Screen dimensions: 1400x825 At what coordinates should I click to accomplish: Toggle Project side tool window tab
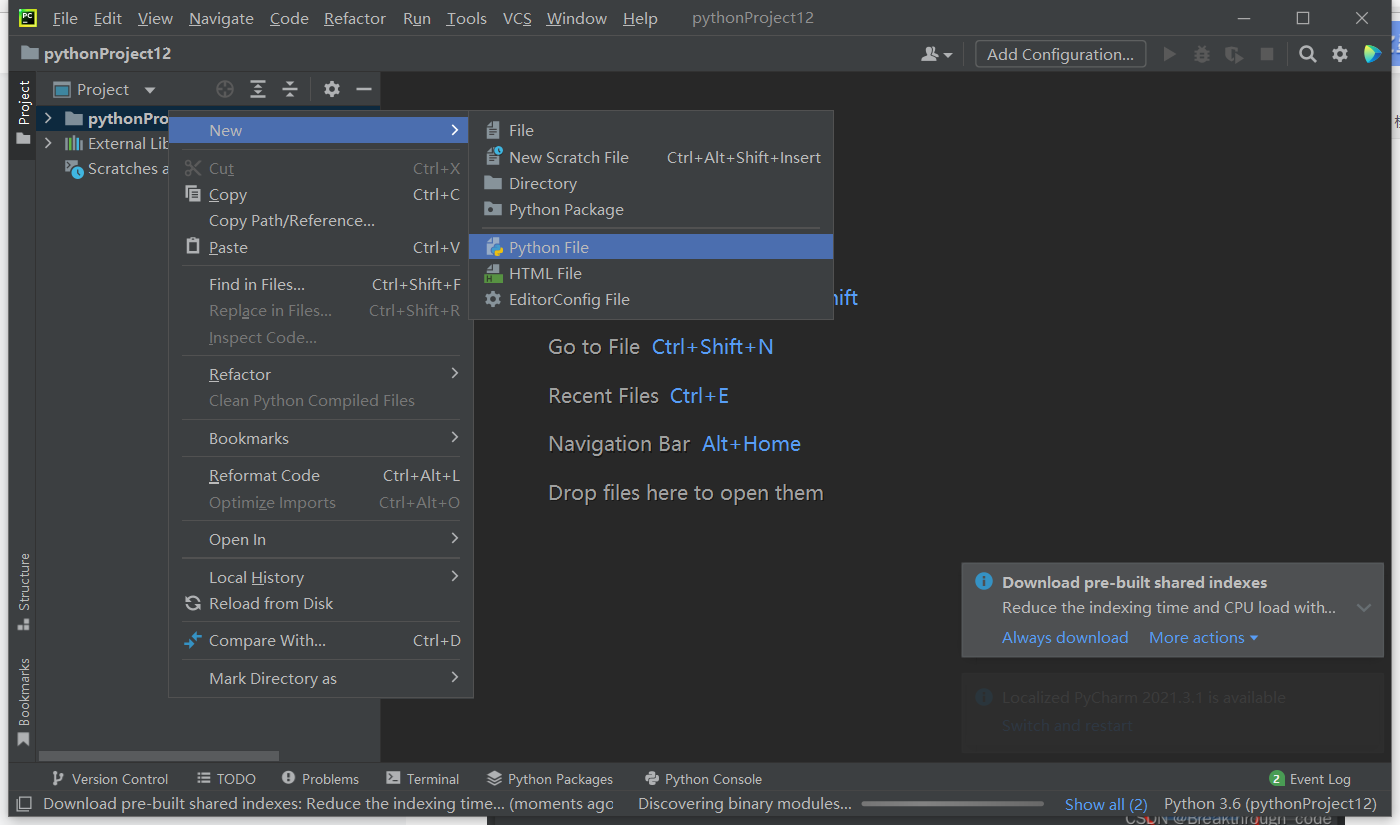tap(24, 112)
